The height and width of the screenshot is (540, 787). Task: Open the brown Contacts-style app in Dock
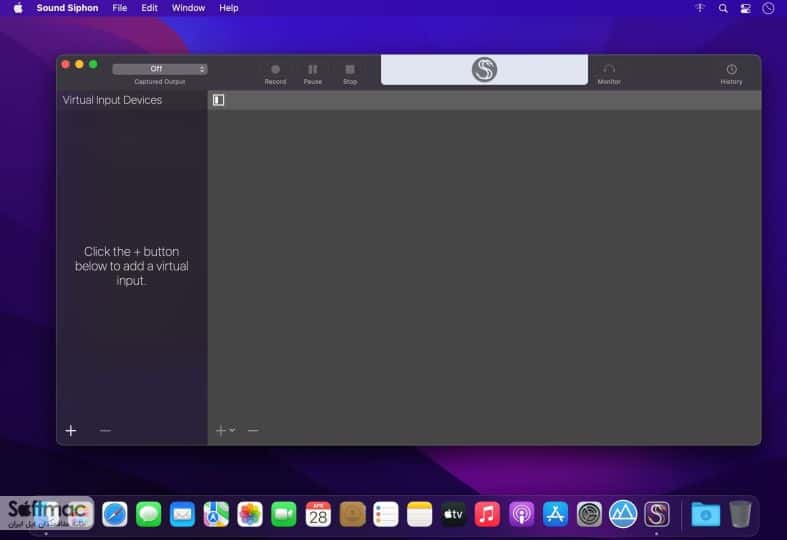point(352,514)
